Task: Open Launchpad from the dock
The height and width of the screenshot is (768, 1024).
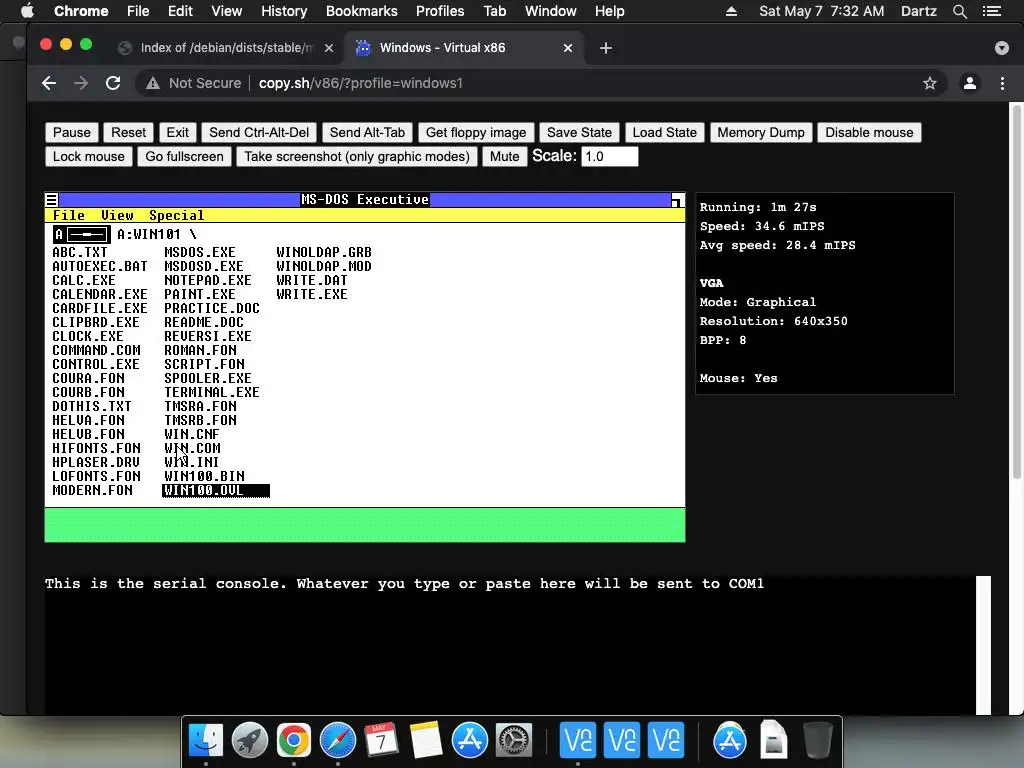Action: coord(249,740)
